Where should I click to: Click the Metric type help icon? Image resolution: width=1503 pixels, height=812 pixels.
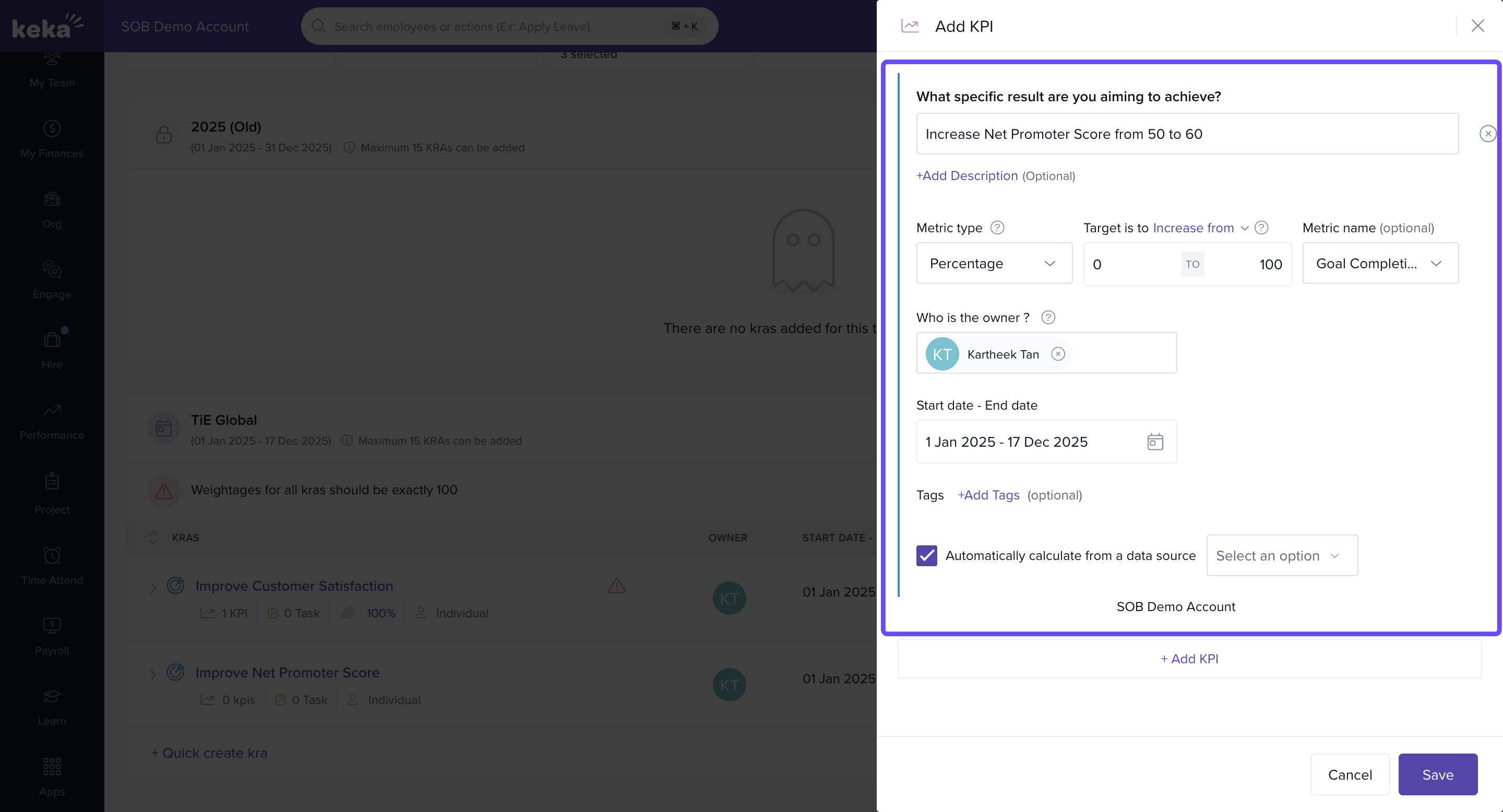(x=997, y=228)
